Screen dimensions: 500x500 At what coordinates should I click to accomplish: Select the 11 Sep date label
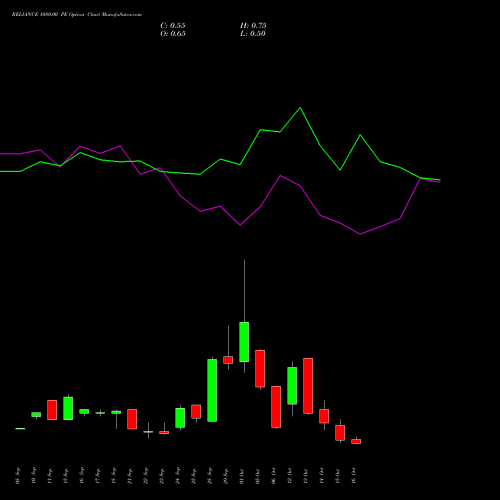50,476
